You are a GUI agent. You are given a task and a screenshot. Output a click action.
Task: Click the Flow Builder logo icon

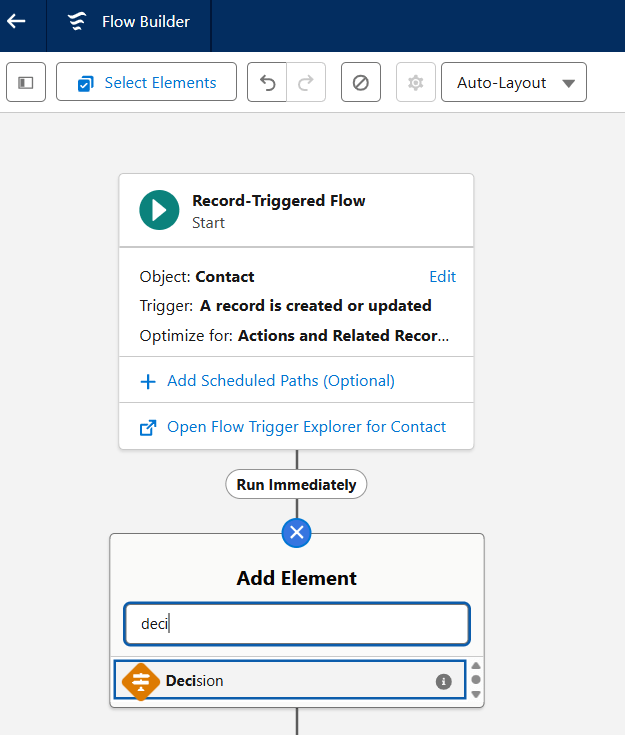pos(77,22)
